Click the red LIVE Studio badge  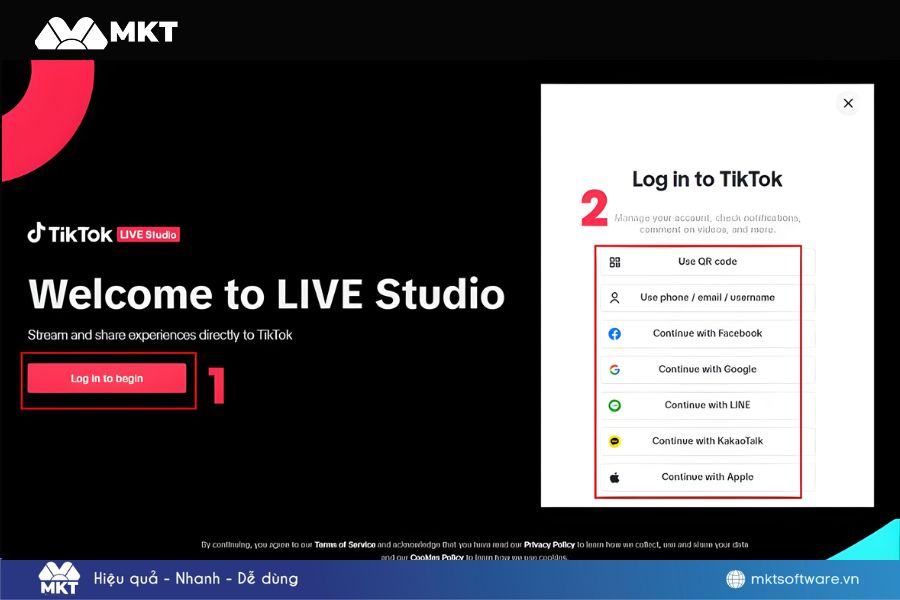[148, 235]
